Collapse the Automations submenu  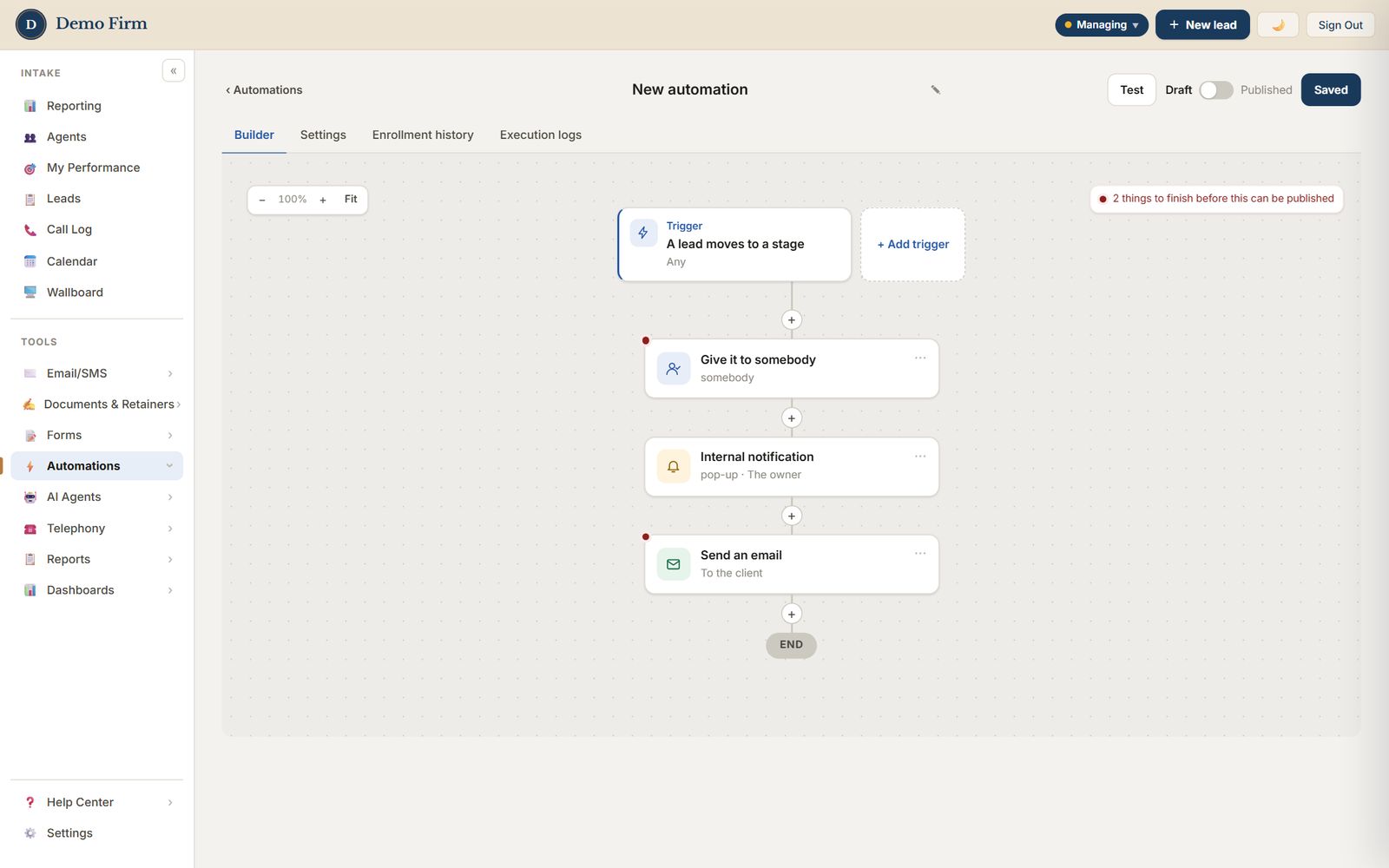[170, 466]
